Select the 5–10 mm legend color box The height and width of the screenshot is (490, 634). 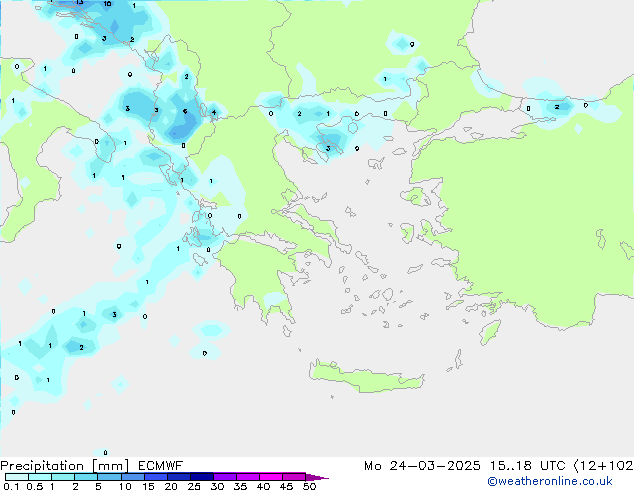[109, 477]
